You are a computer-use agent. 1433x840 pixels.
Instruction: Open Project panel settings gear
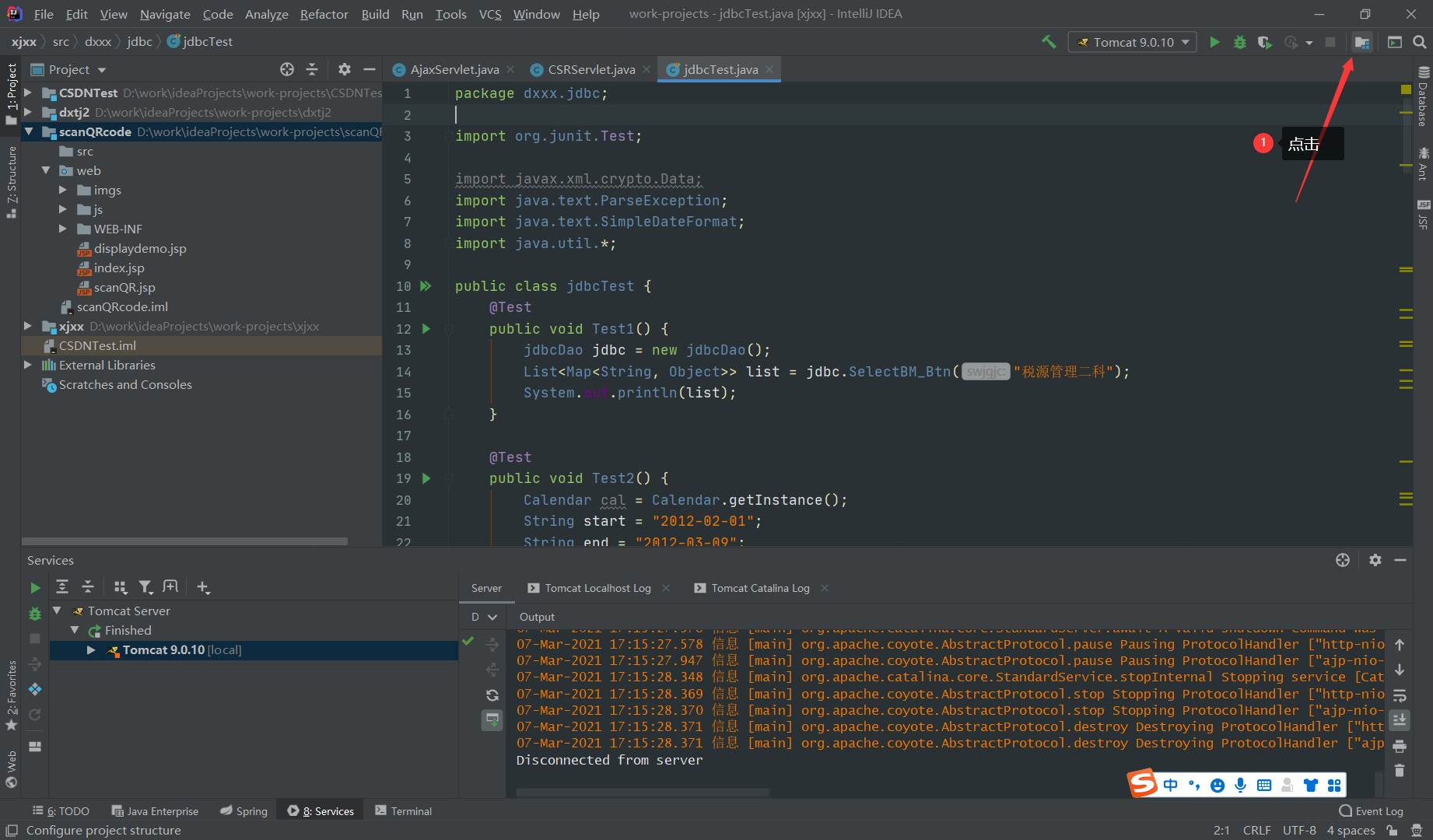(x=345, y=69)
